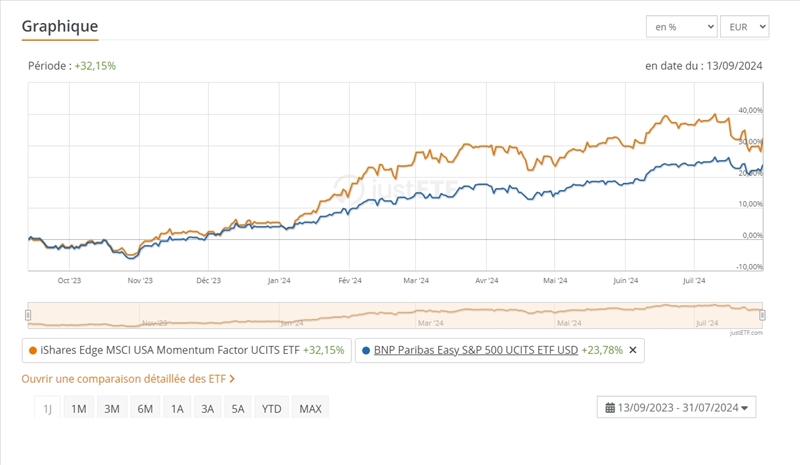Viewport: 800px width, 465px height.
Task: Click the navigator mini chart near Mar '24
Action: tap(430, 316)
